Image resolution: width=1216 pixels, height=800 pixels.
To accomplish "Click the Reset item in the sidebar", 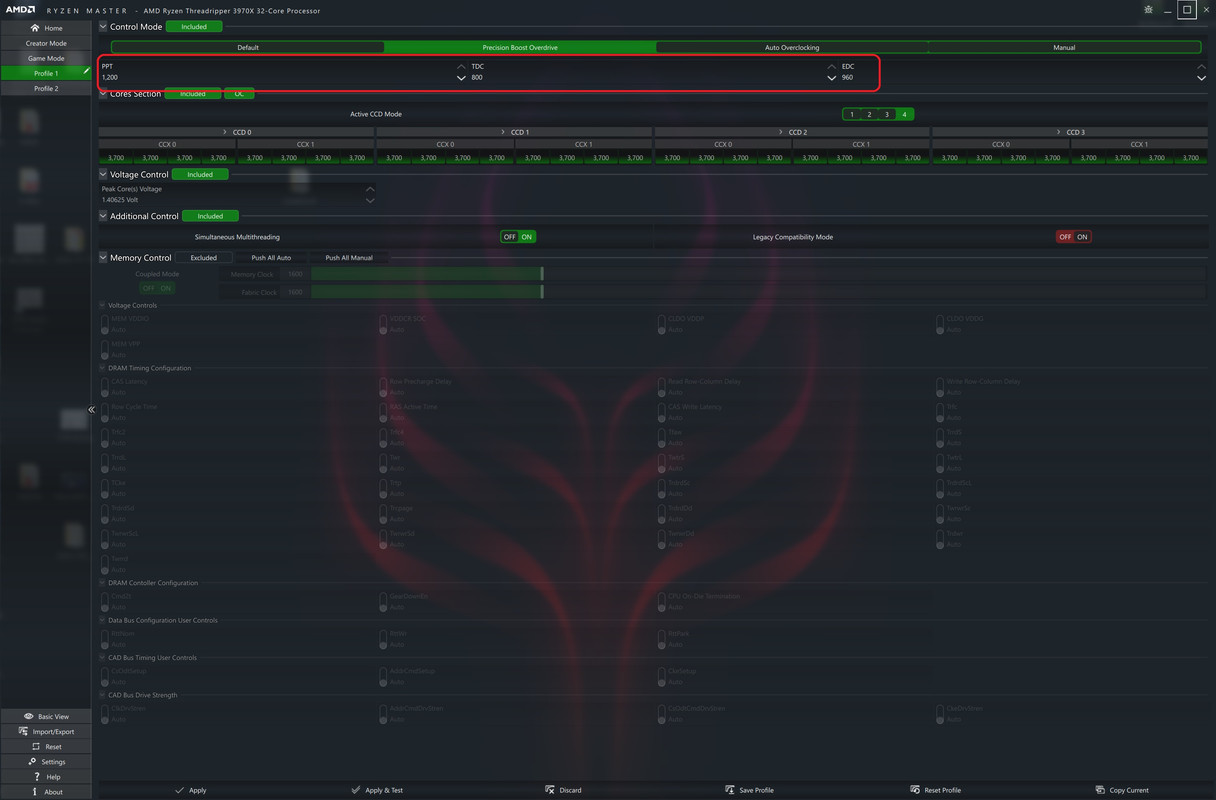I will (x=46, y=746).
